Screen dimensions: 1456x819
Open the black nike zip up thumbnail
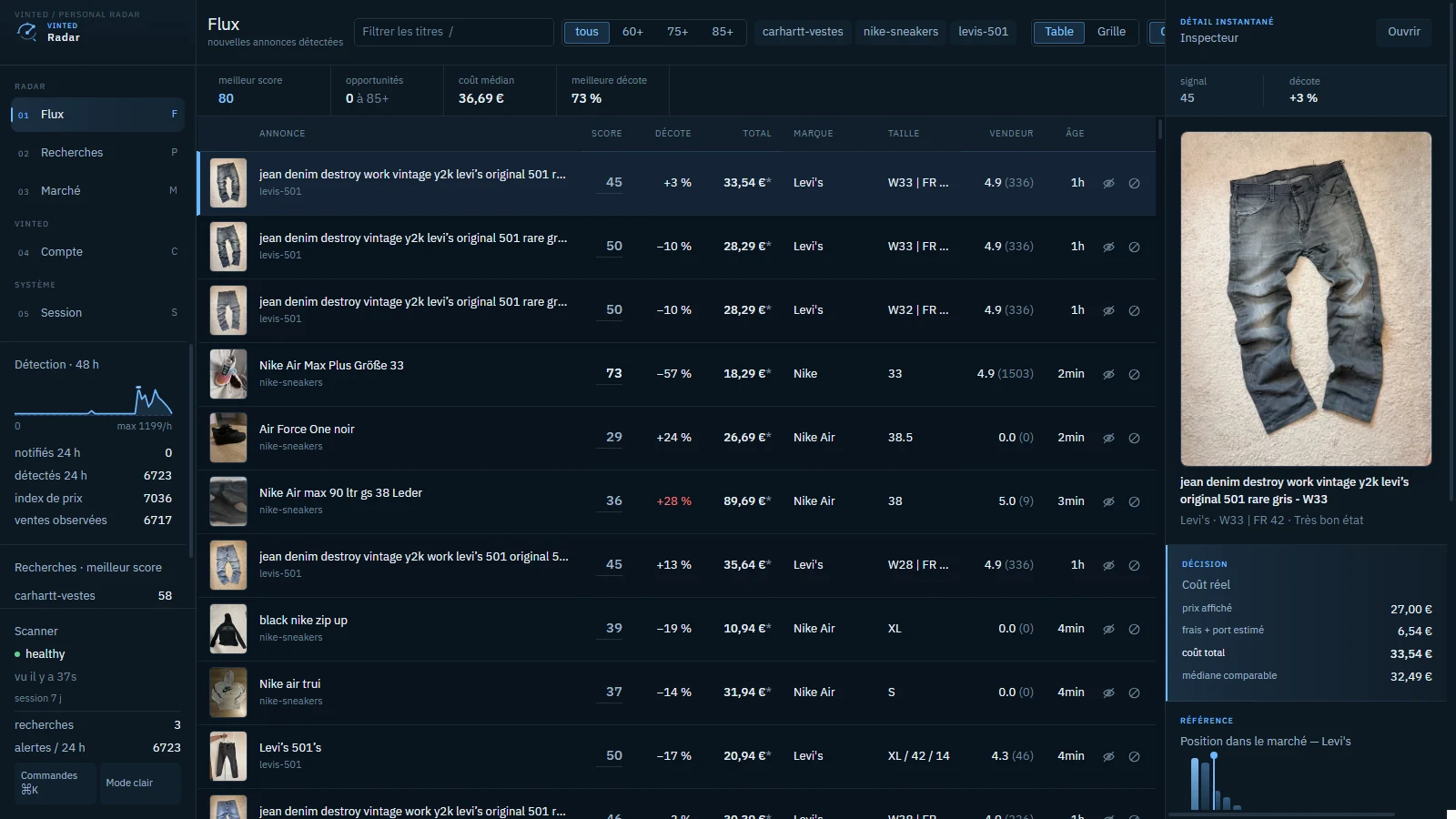pos(228,629)
